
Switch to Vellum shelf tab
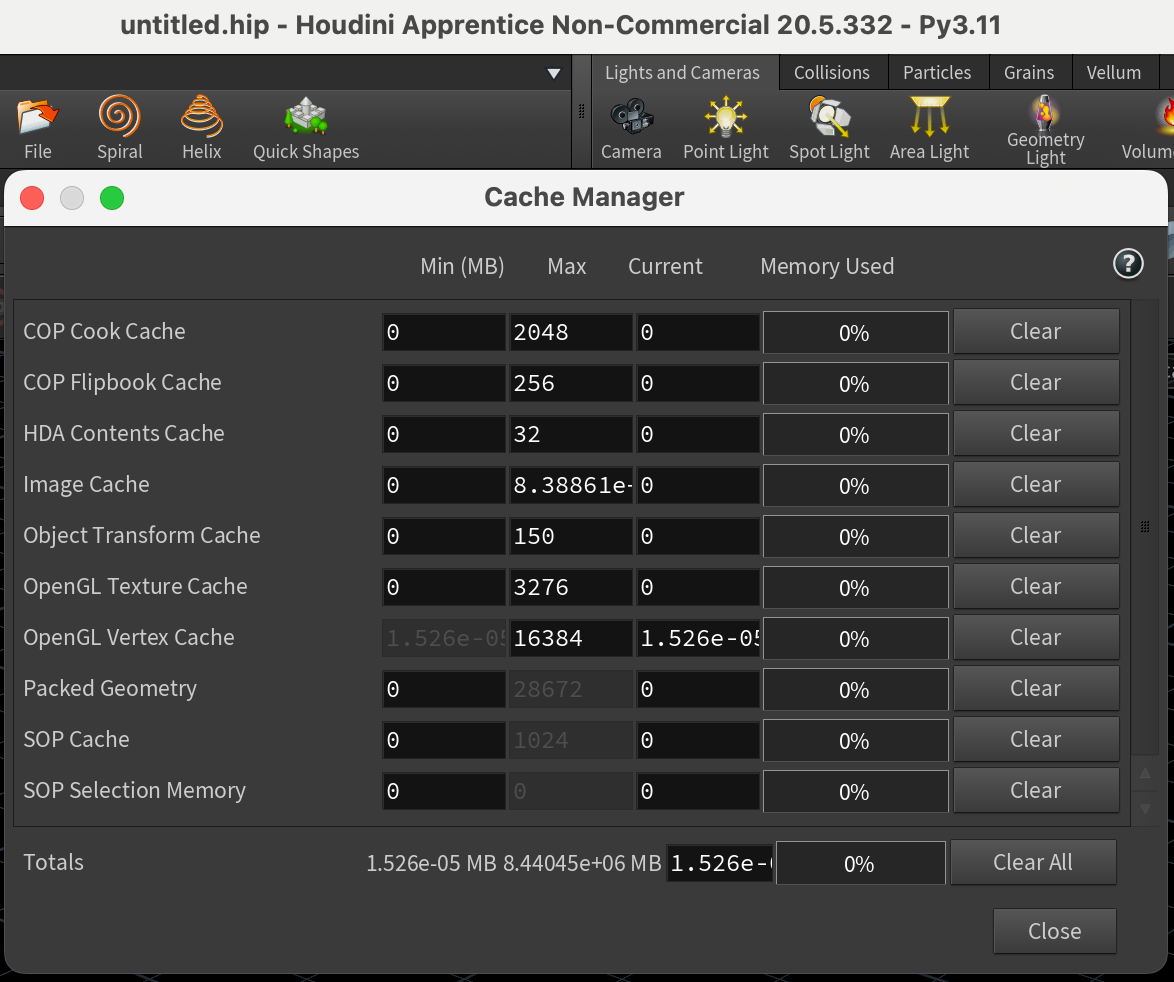[1113, 73]
